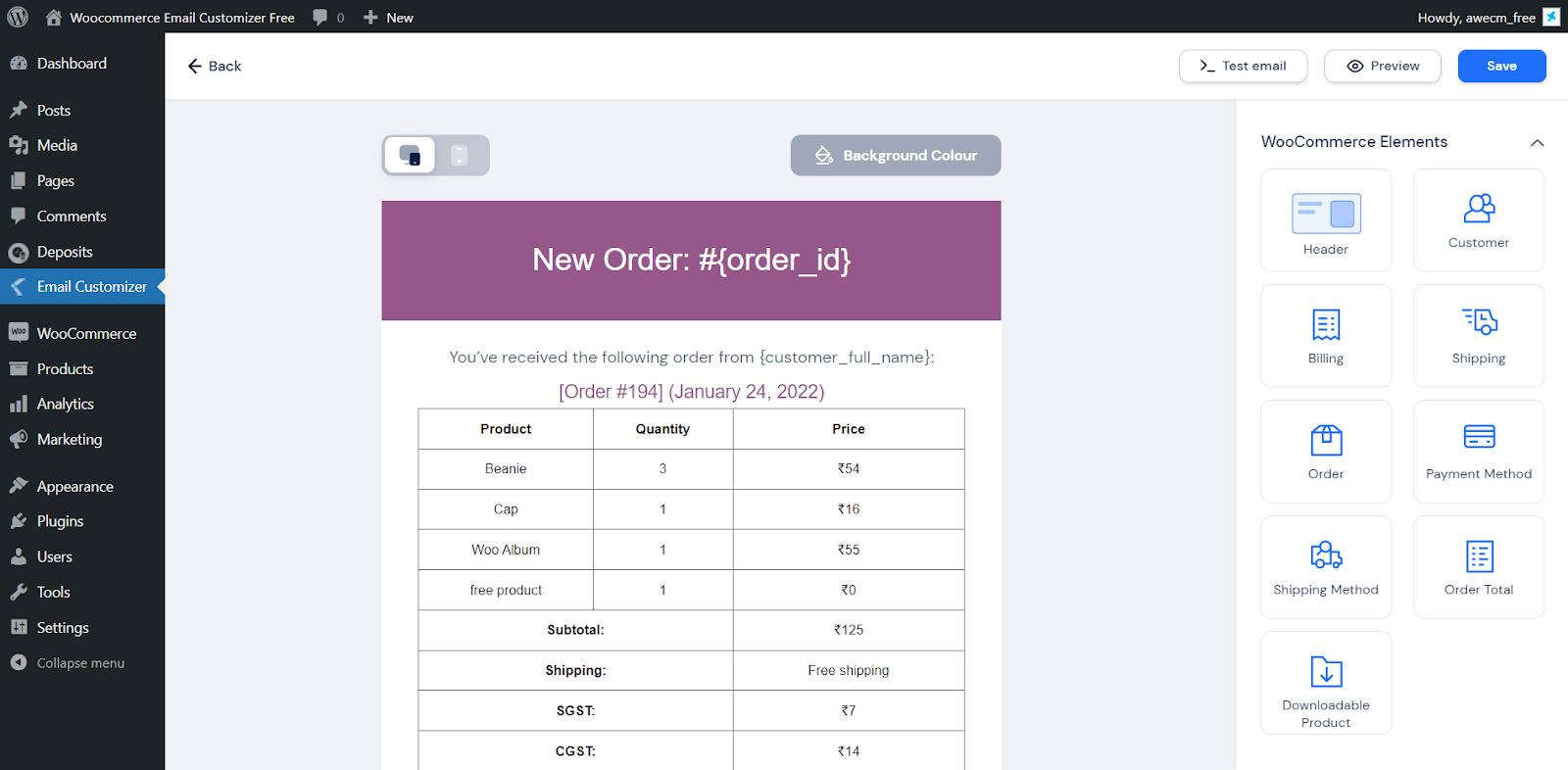Select the Payment Method element icon
Image resolution: width=1568 pixels, height=770 pixels.
click(1479, 436)
